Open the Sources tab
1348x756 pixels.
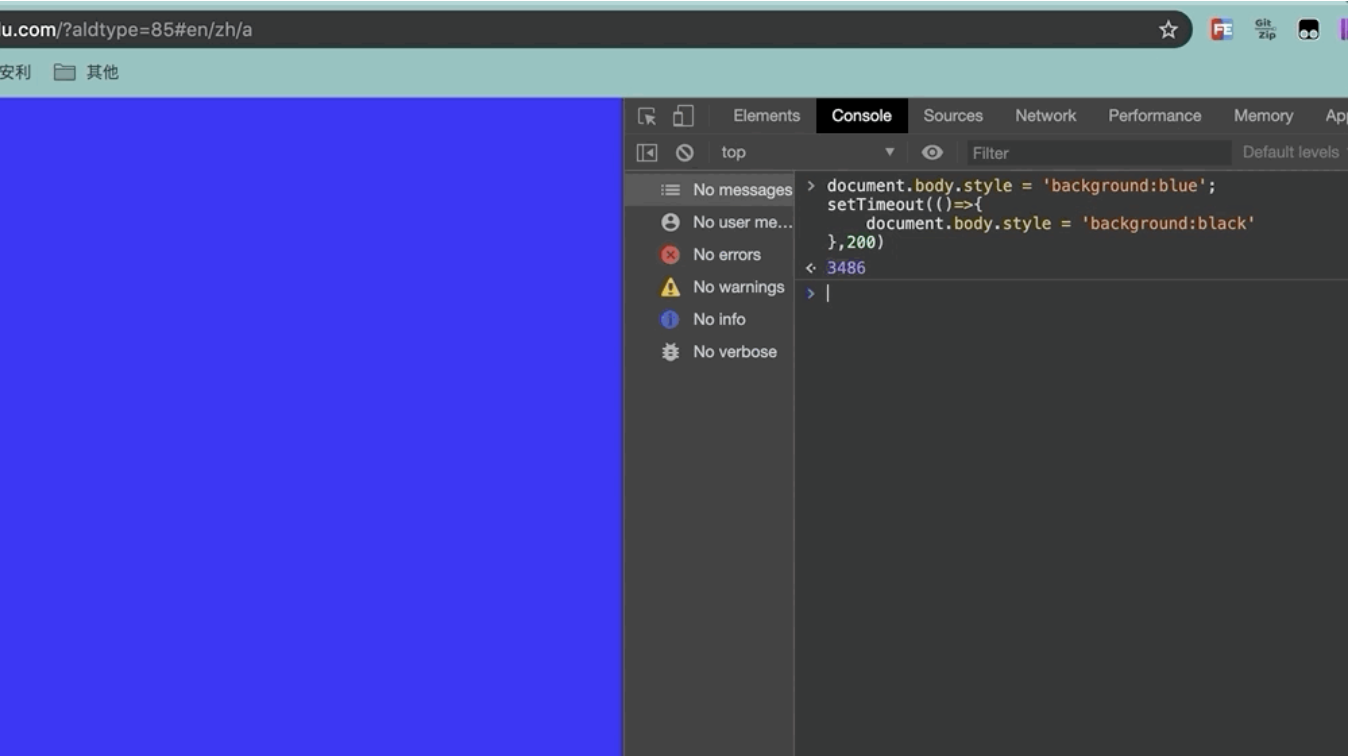coord(953,116)
